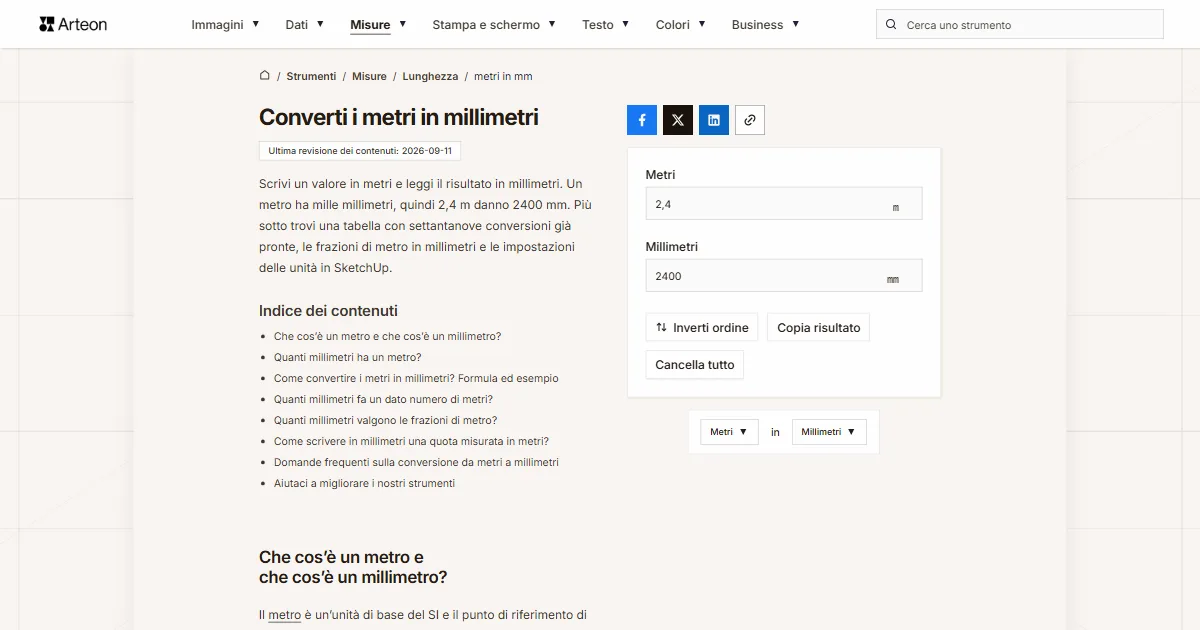Go to Misure breadcrumb link
Image resolution: width=1200 pixels, height=630 pixels.
[369, 76]
